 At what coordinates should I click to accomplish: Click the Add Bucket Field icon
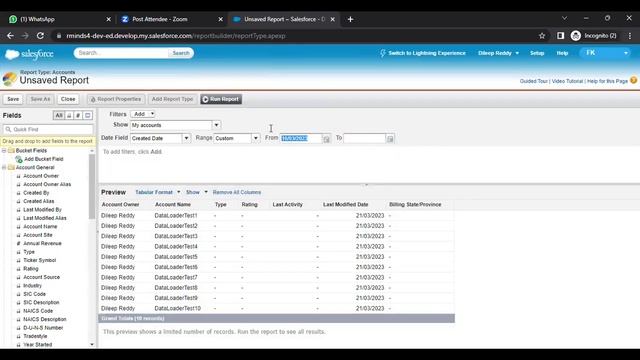(19, 159)
